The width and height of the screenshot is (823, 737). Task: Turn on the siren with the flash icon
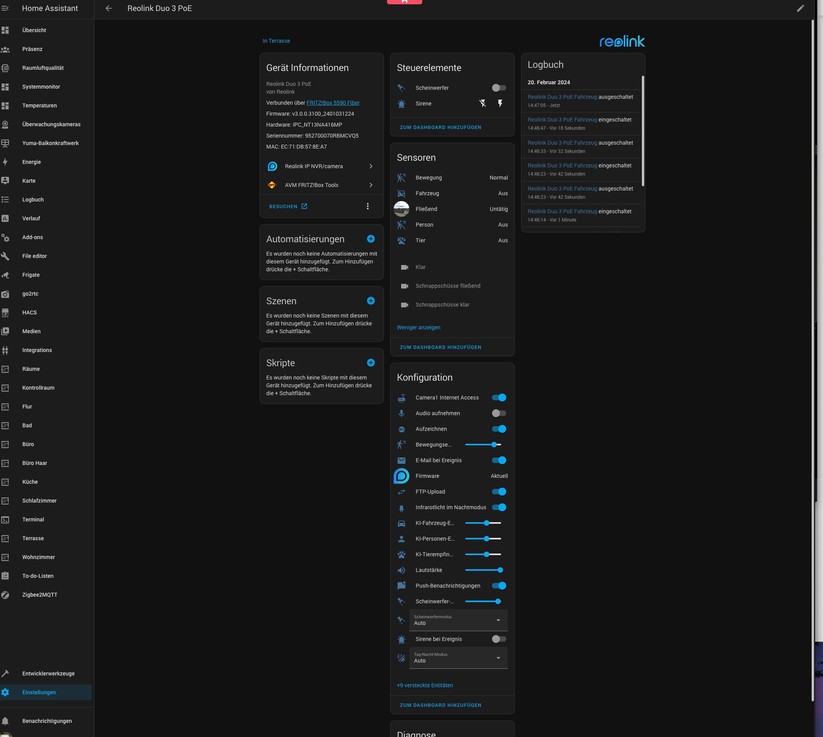(x=500, y=103)
